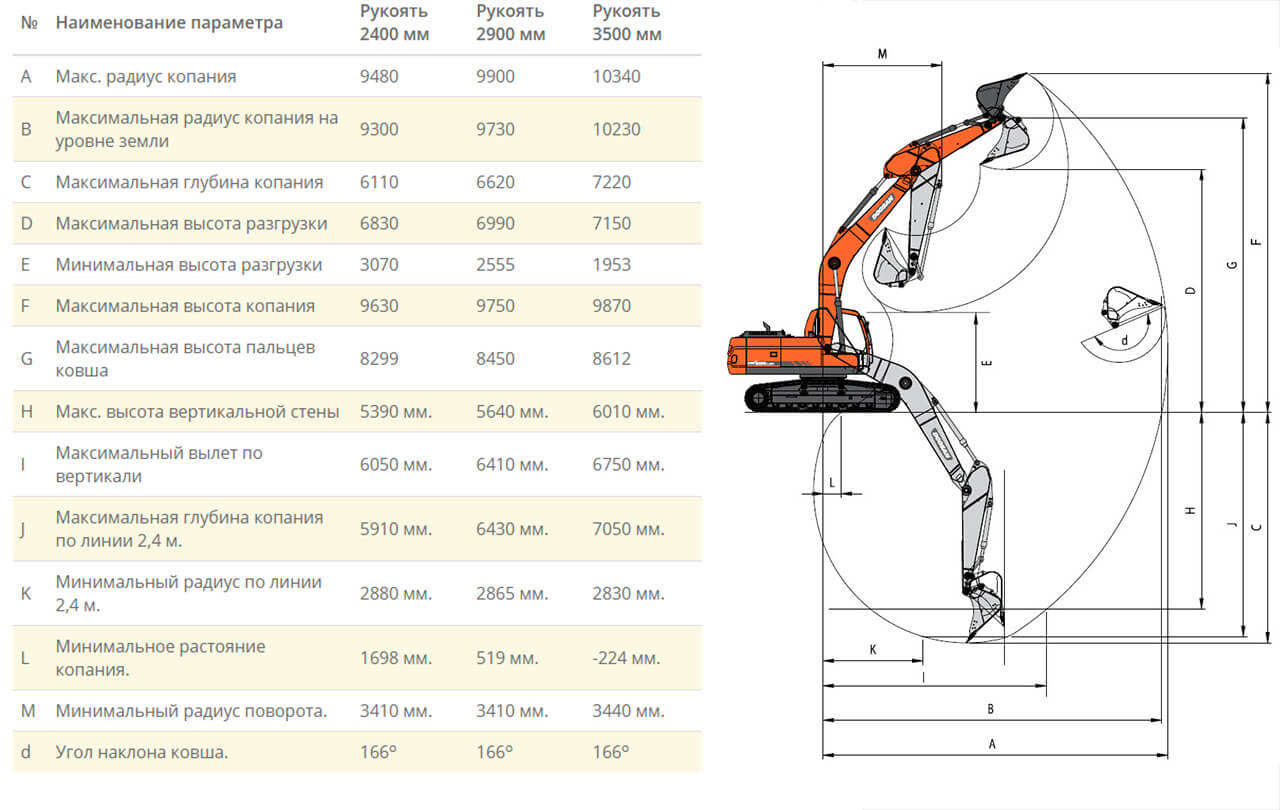Click the bucket angle 'd' marker on diagram
The image size is (1280, 810).
pyautogui.click(x=1127, y=342)
